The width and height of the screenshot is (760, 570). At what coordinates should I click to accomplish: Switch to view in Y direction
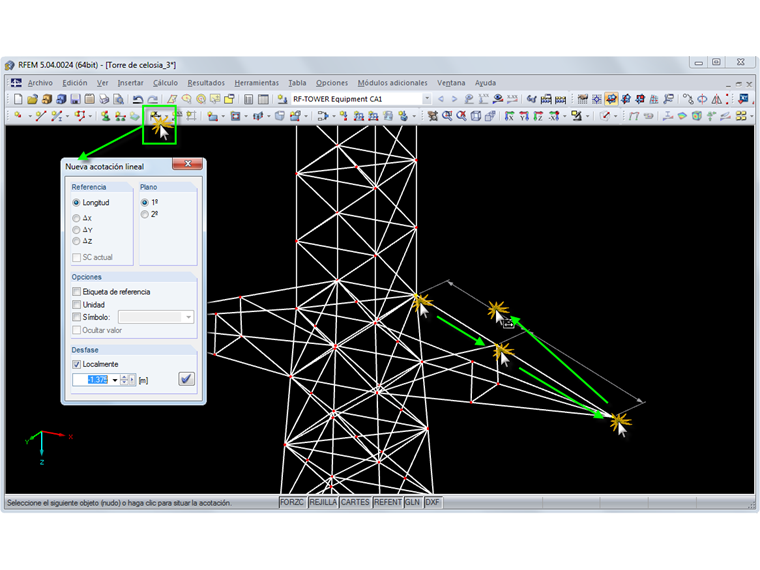[524, 116]
